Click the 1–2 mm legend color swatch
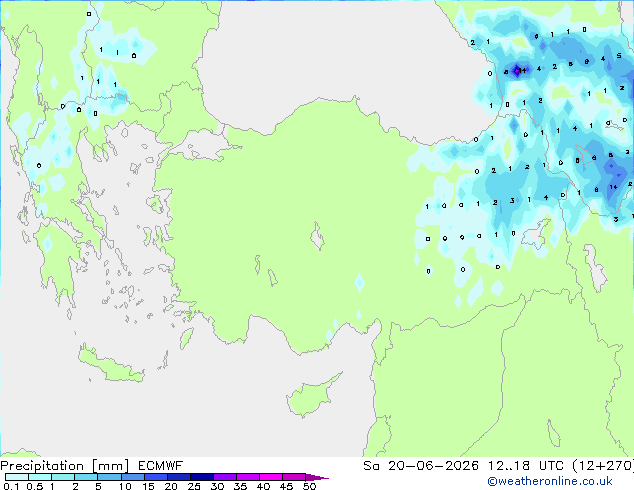The image size is (634, 490). [63, 477]
